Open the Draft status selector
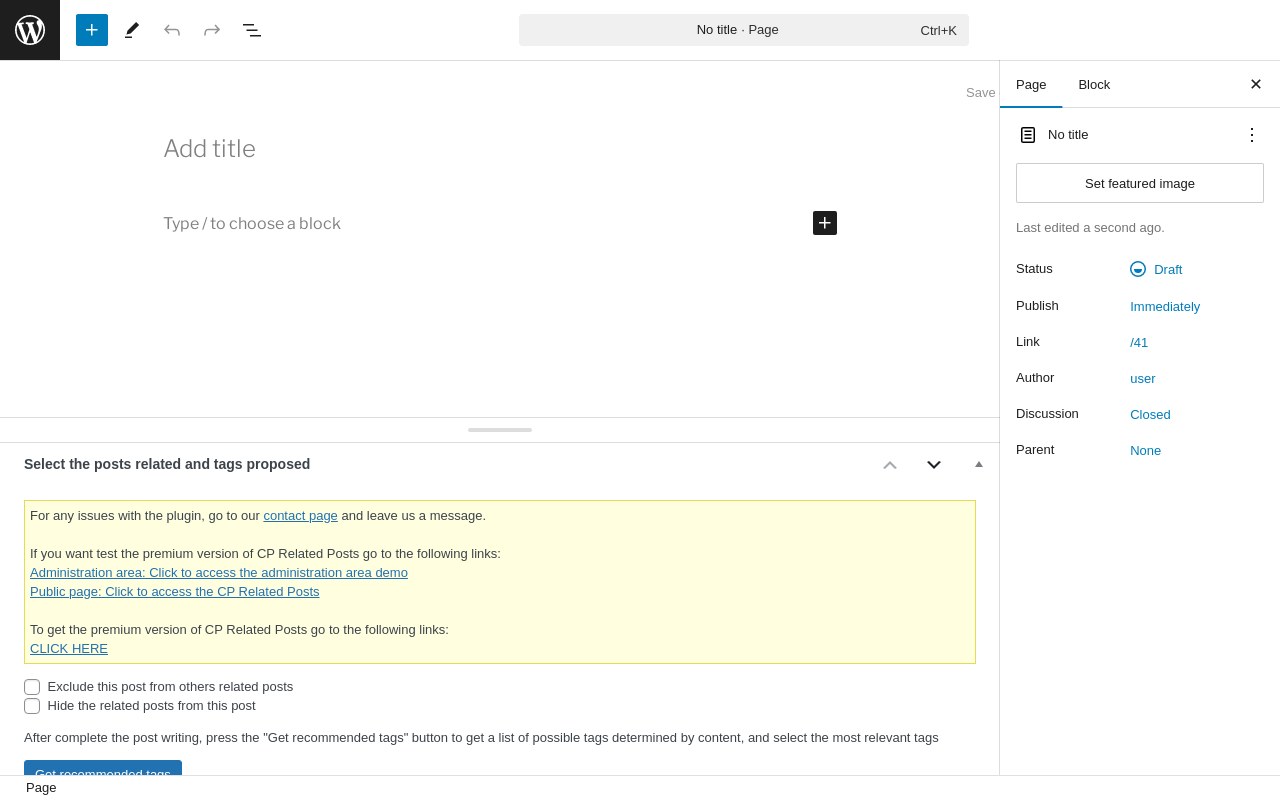 pos(1156,269)
